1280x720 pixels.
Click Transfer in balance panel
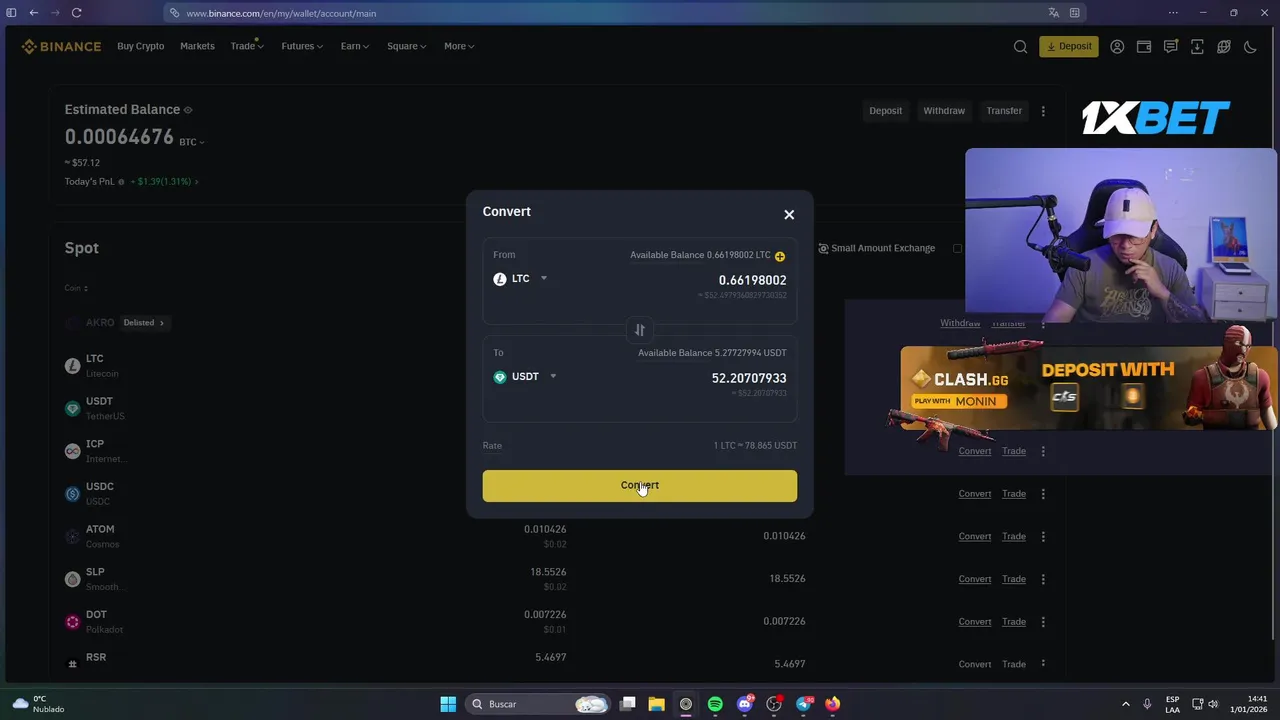pos(1004,111)
